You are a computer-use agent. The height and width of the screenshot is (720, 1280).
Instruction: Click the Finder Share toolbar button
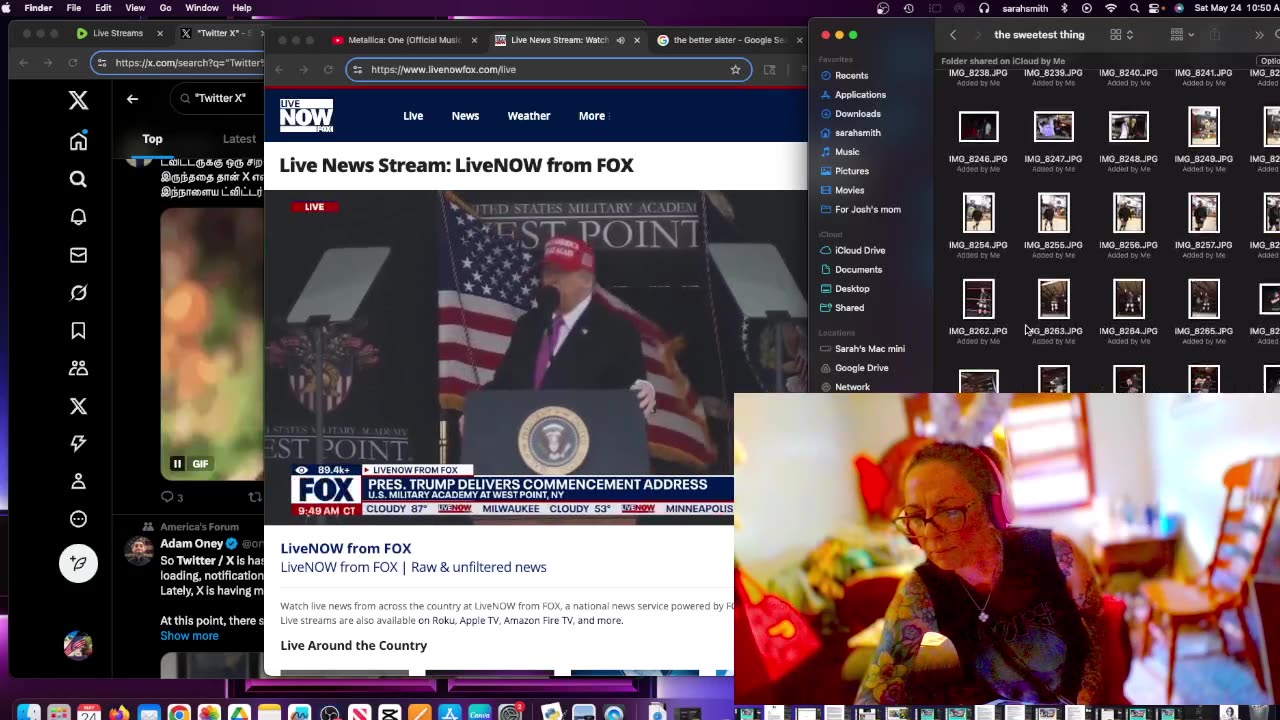1215,35
